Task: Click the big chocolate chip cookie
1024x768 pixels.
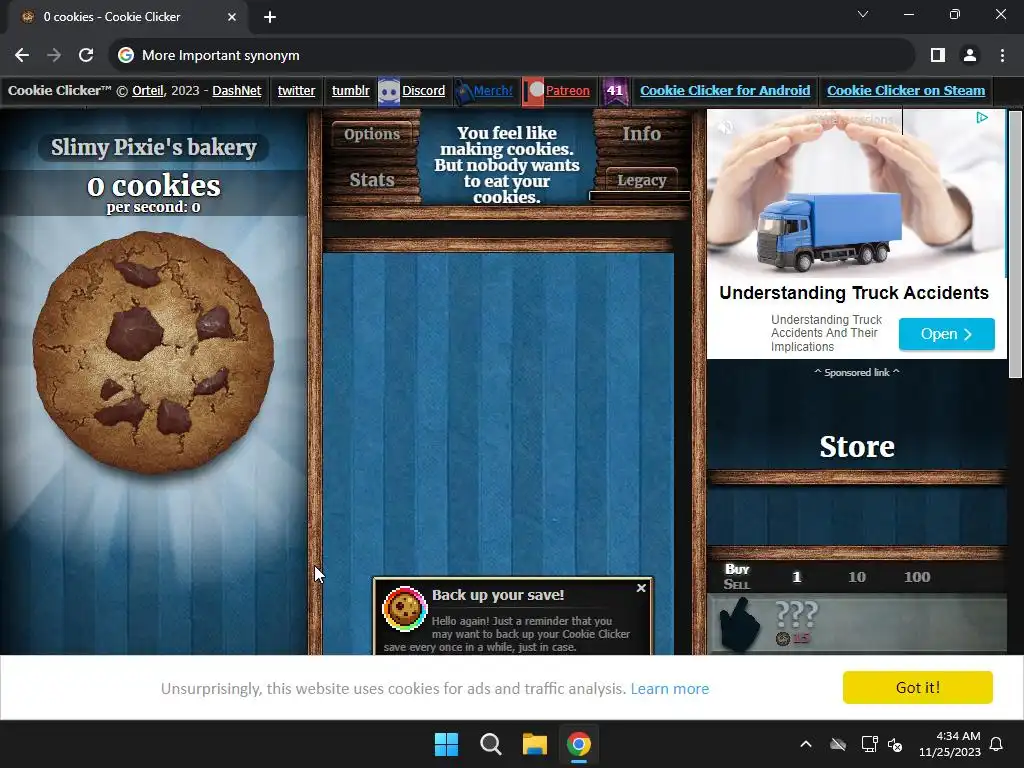Action: point(153,353)
